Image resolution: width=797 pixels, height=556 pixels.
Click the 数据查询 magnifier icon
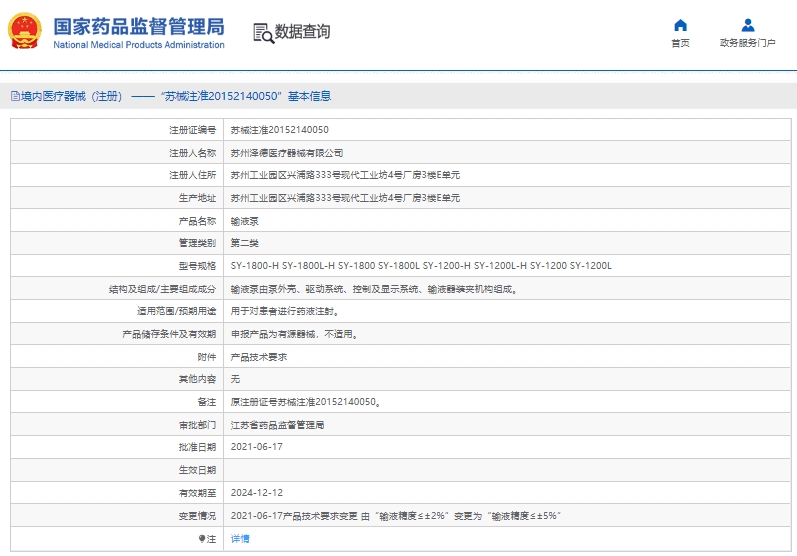pyautogui.click(x=263, y=32)
